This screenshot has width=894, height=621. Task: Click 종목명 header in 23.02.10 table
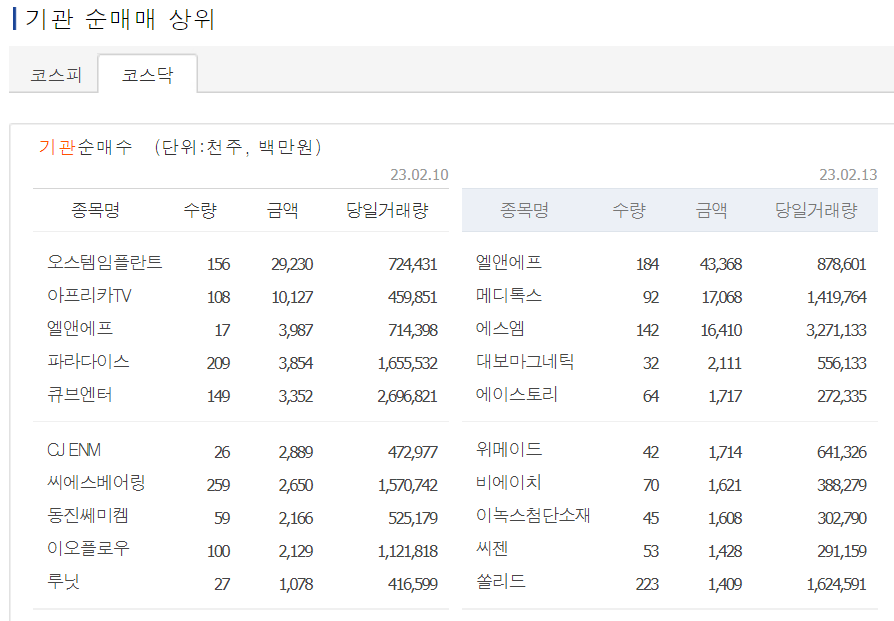pyautogui.click(x=95, y=210)
